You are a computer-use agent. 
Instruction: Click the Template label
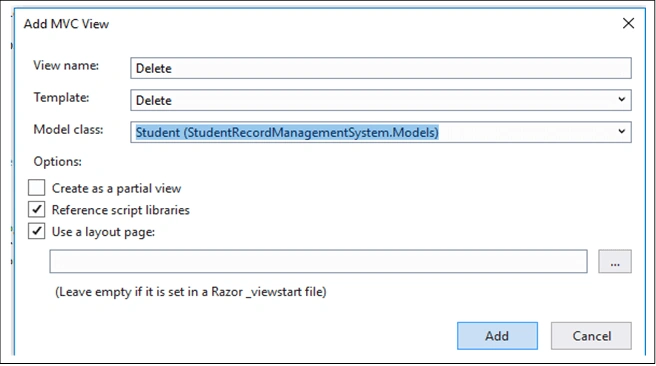[x=62, y=97]
